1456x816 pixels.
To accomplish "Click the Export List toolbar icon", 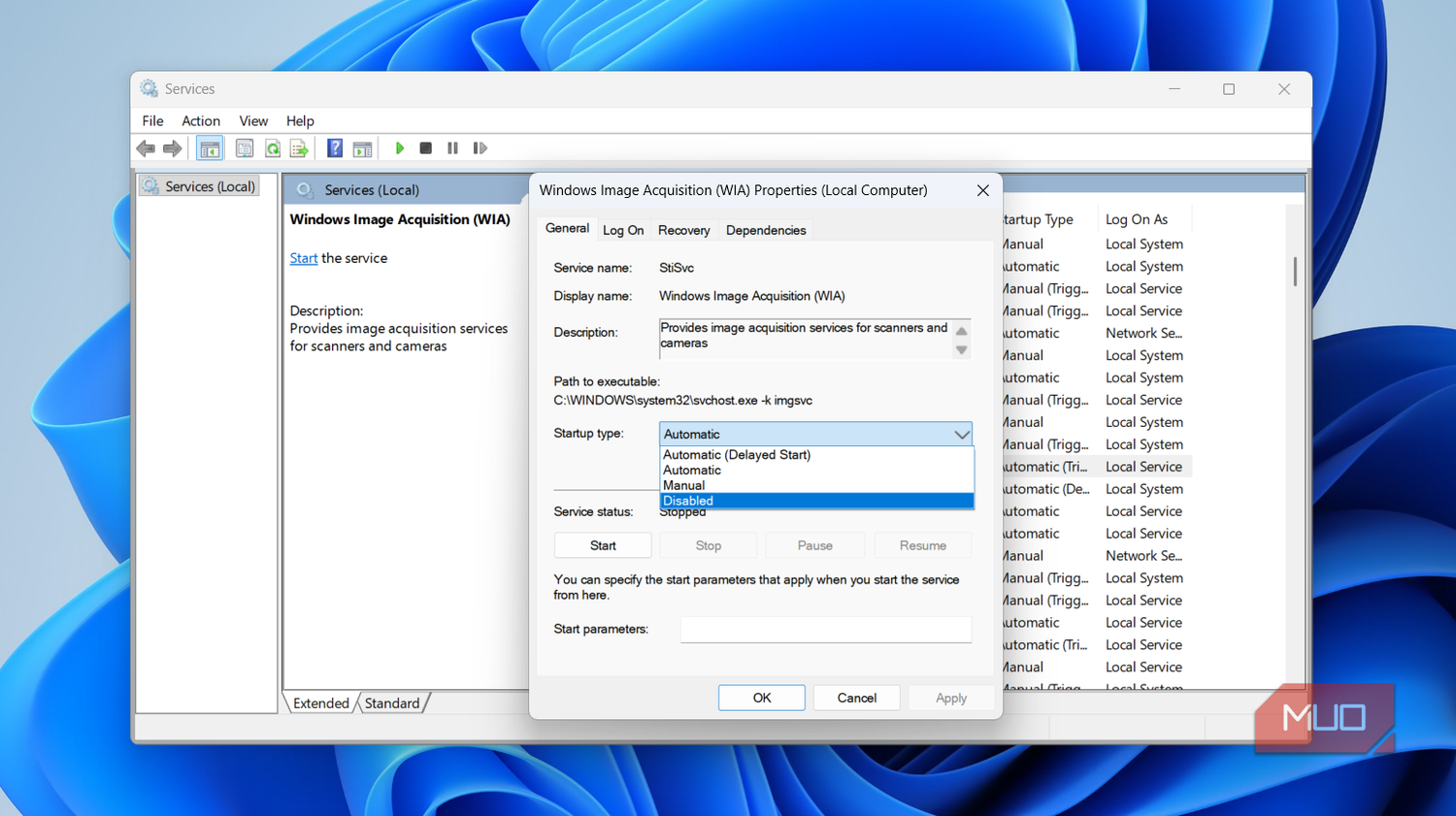I will (299, 148).
